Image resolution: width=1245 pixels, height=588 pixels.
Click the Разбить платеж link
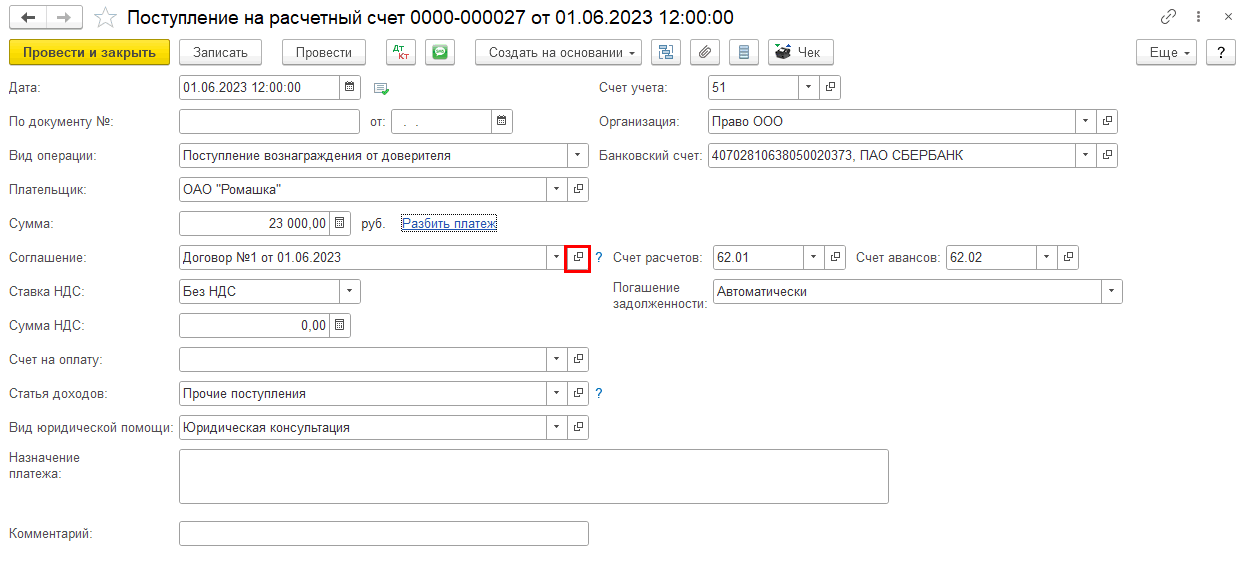coord(449,223)
